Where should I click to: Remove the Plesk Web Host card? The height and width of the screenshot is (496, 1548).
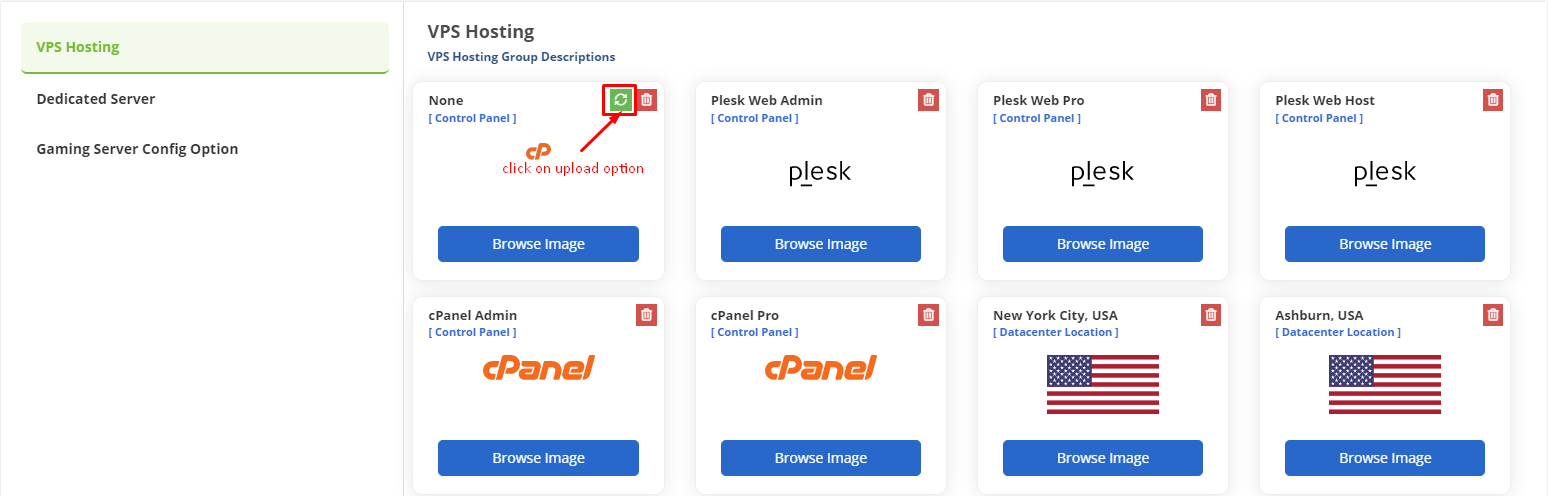pyautogui.click(x=1493, y=100)
